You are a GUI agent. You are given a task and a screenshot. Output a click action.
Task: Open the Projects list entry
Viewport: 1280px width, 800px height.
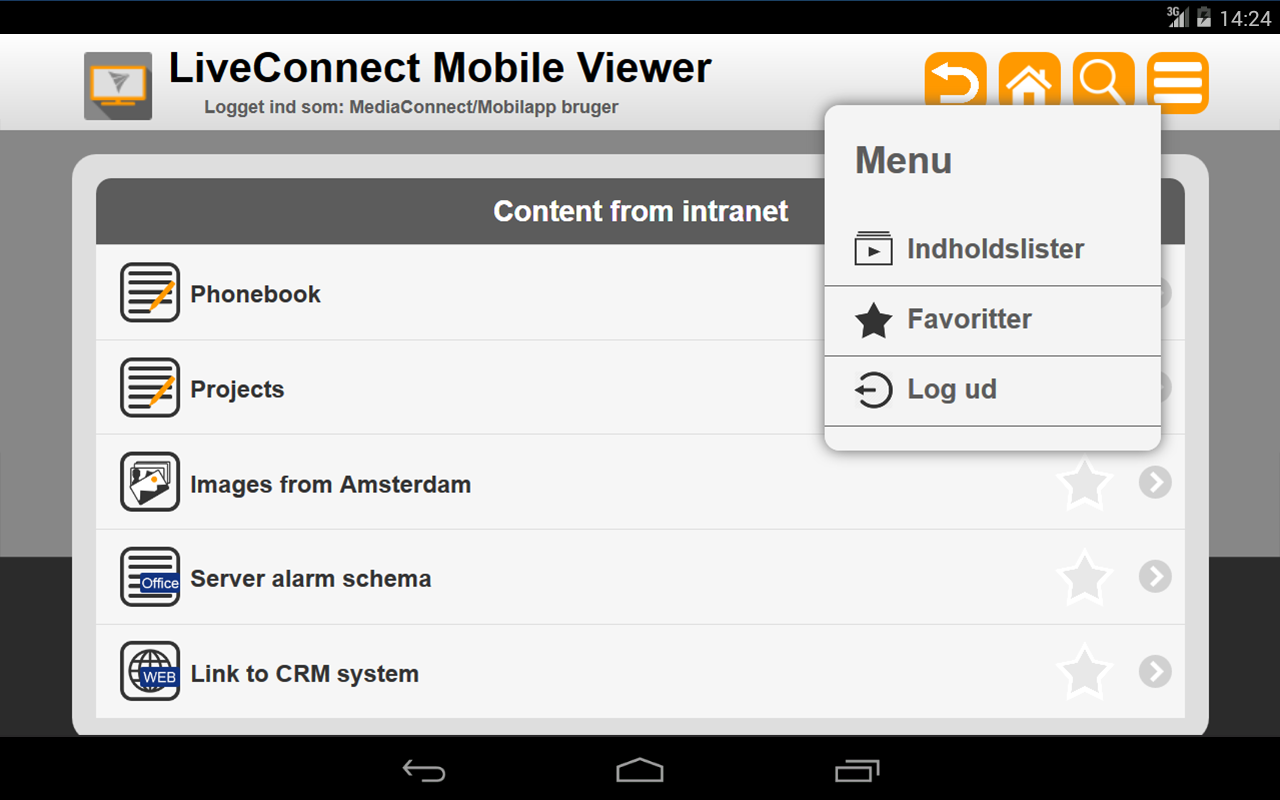[460, 388]
